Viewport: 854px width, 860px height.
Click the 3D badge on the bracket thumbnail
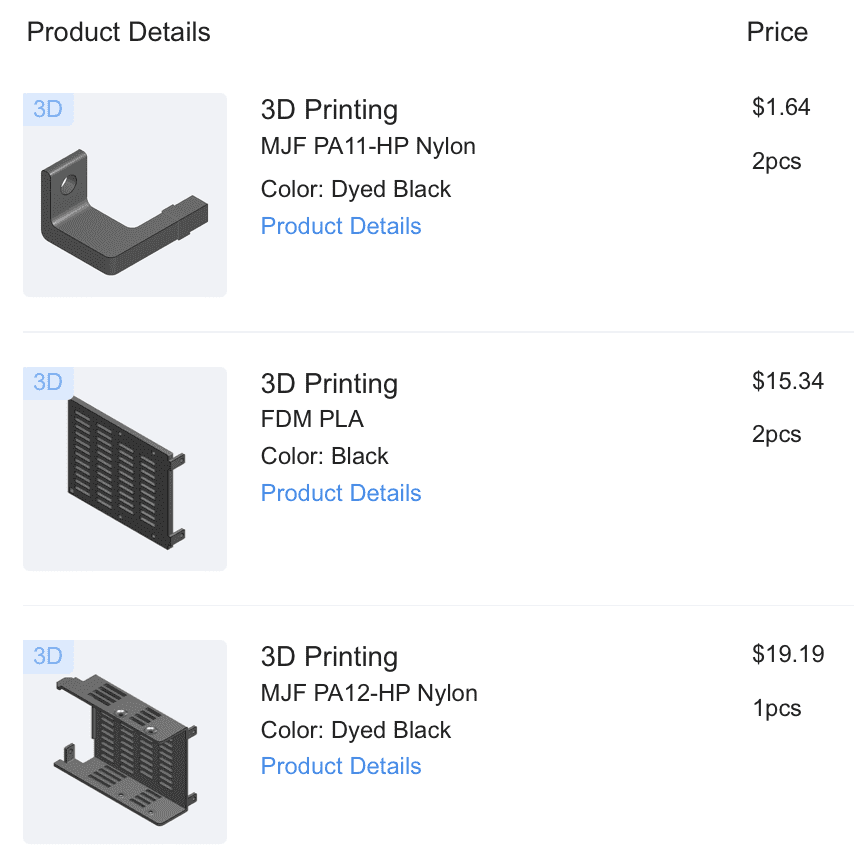tap(48, 109)
